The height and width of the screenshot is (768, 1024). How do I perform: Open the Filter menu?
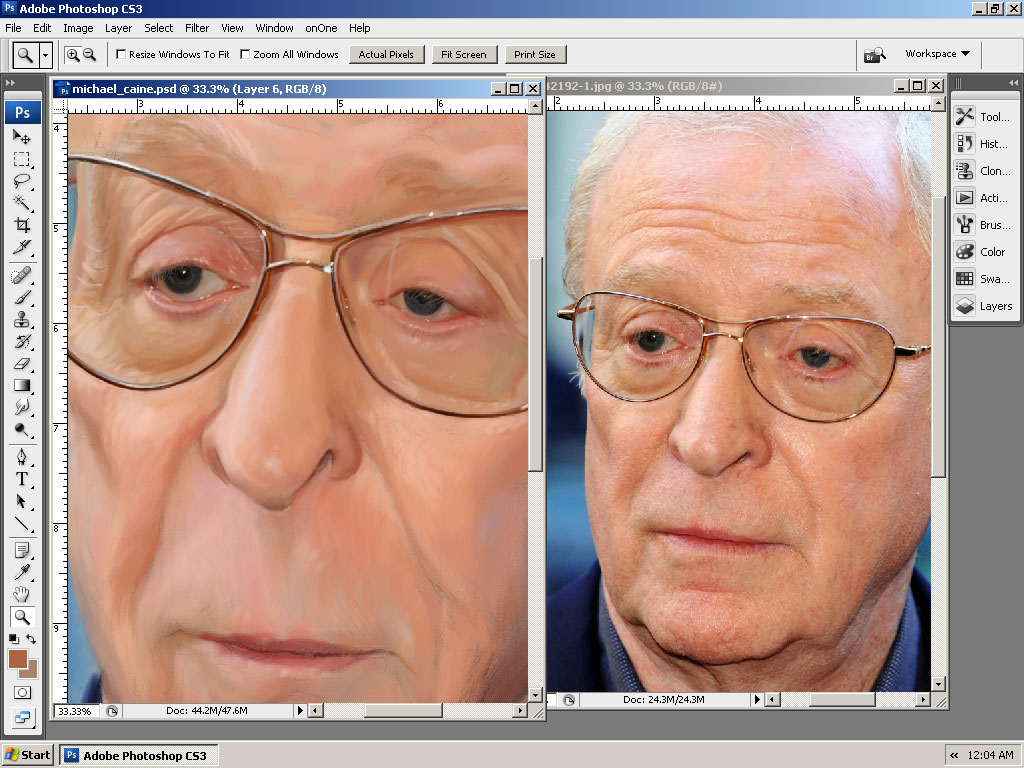point(197,28)
